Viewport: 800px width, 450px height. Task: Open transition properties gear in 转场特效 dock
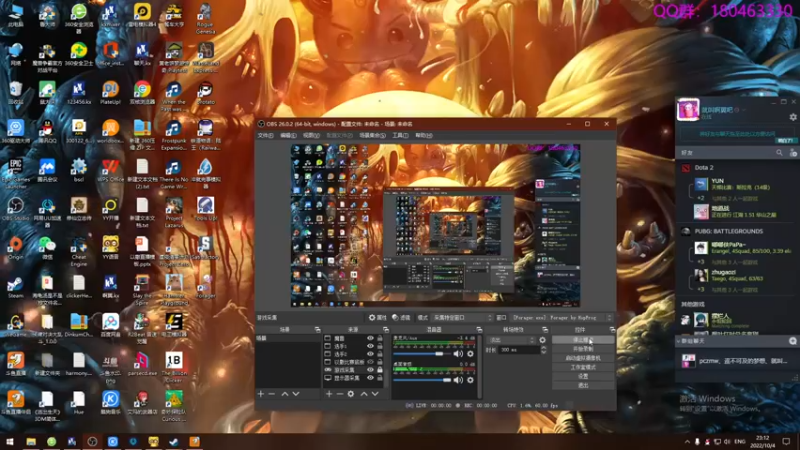pyautogui.click(x=542, y=340)
